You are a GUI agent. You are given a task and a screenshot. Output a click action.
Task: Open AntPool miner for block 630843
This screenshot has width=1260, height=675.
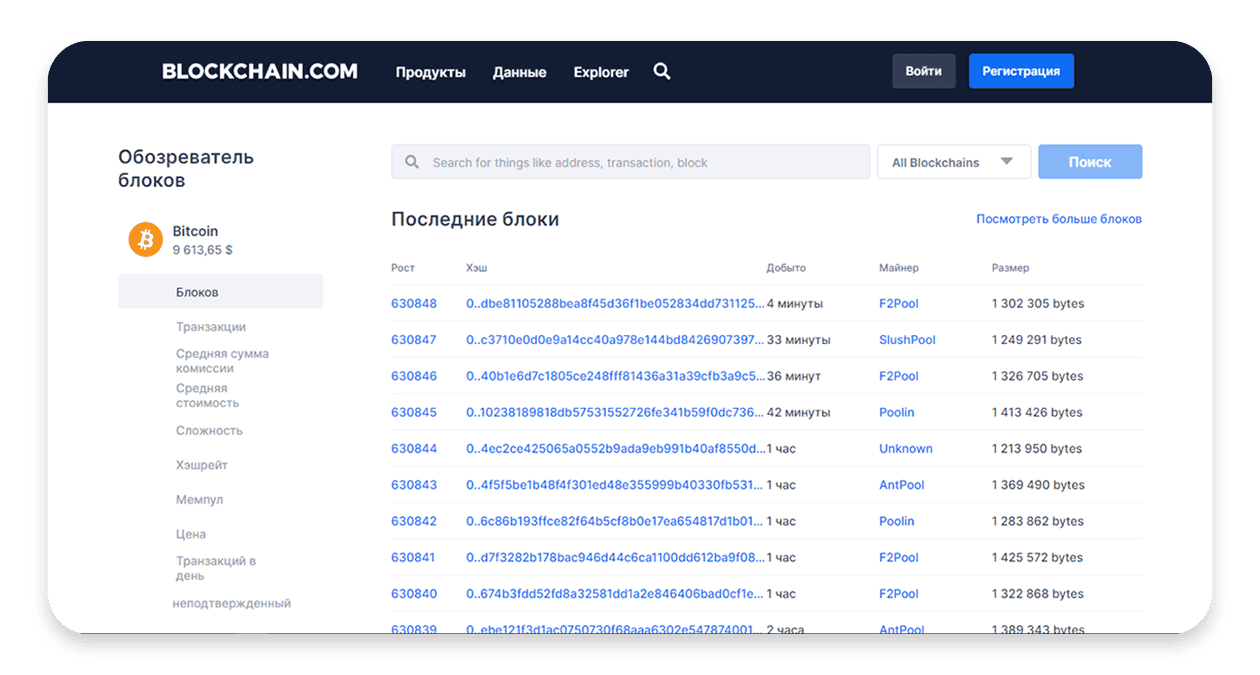point(902,485)
